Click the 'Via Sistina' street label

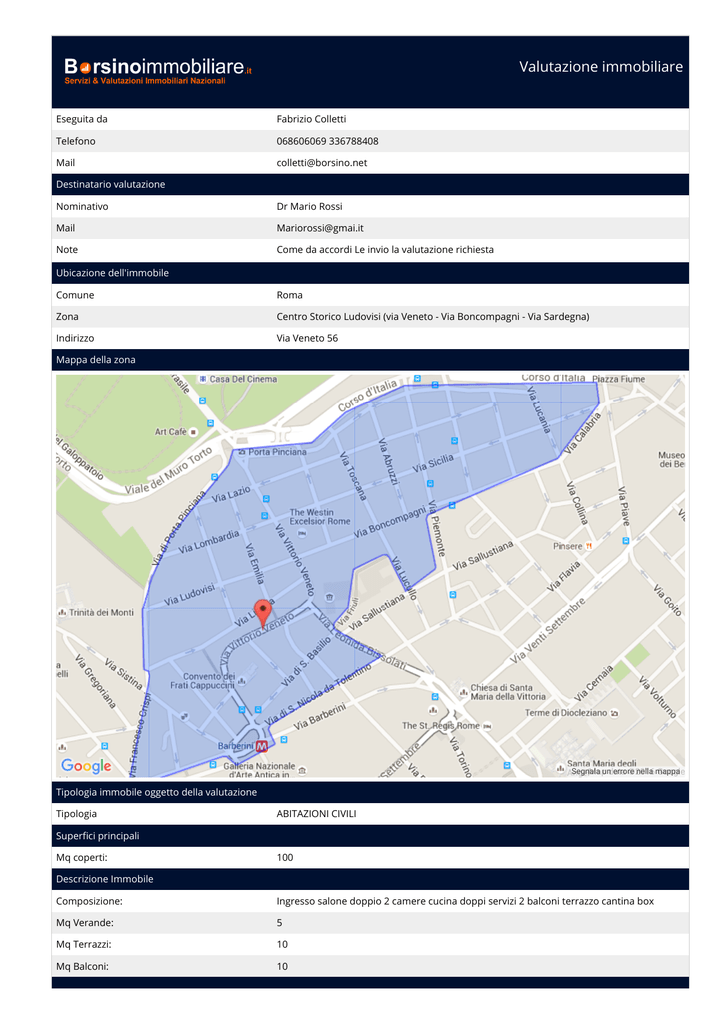pyautogui.click(x=123, y=675)
